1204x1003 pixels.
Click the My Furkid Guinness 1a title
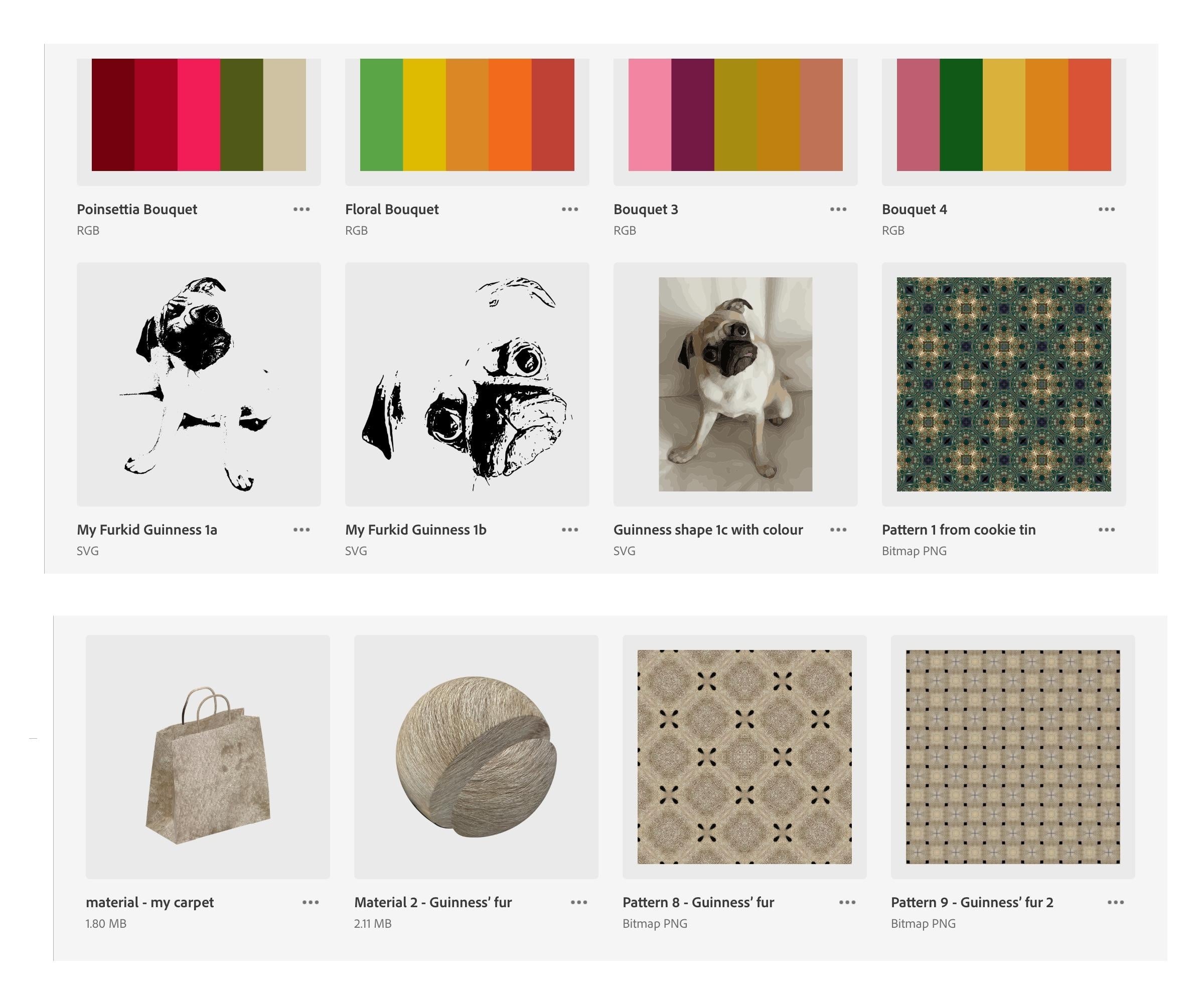click(147, 530)
